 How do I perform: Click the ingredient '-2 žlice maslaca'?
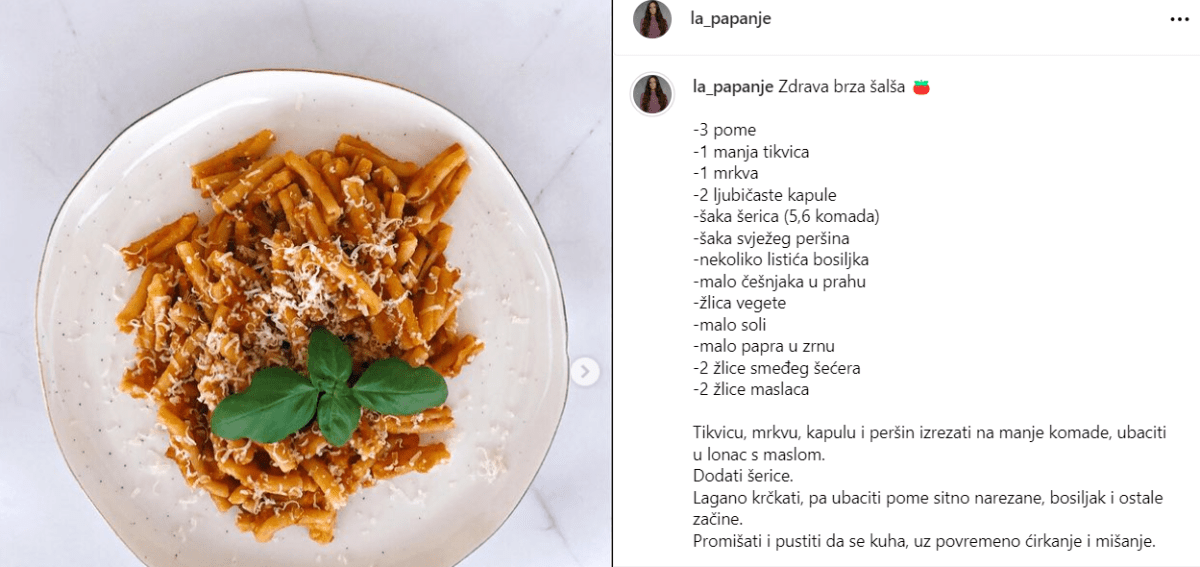coord(751,390)
